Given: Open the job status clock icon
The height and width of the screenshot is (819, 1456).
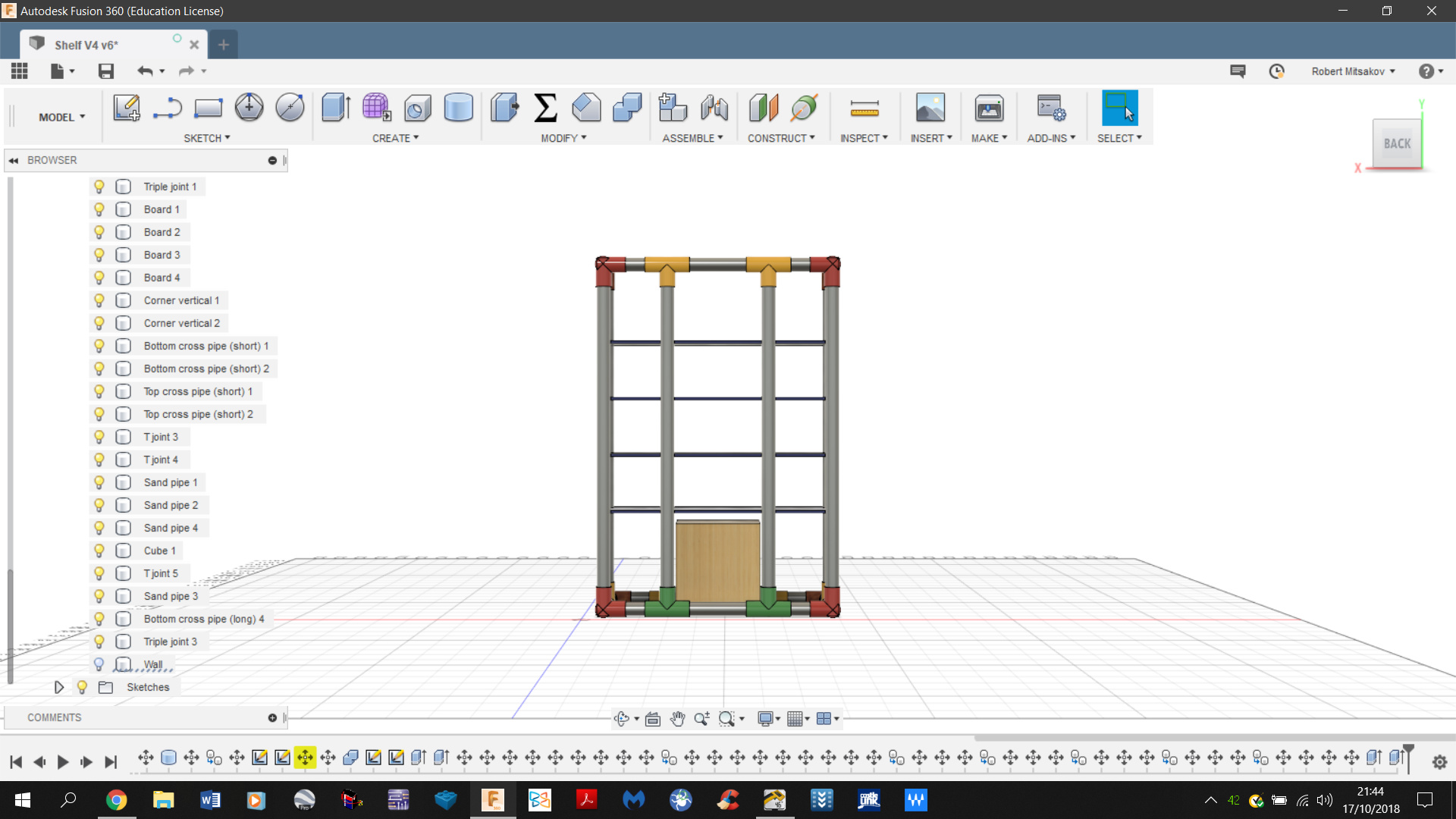Looking at the screenshot, I should point(1277,71).
